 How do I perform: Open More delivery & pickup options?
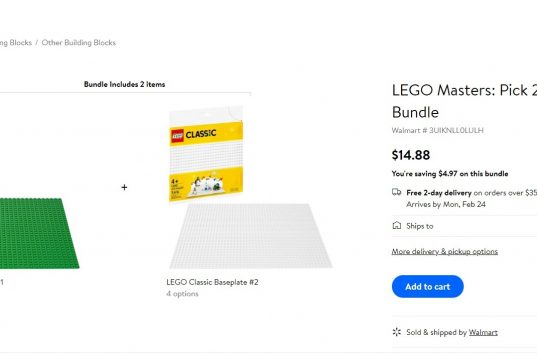pyautogui.click(x=445, y=251)
